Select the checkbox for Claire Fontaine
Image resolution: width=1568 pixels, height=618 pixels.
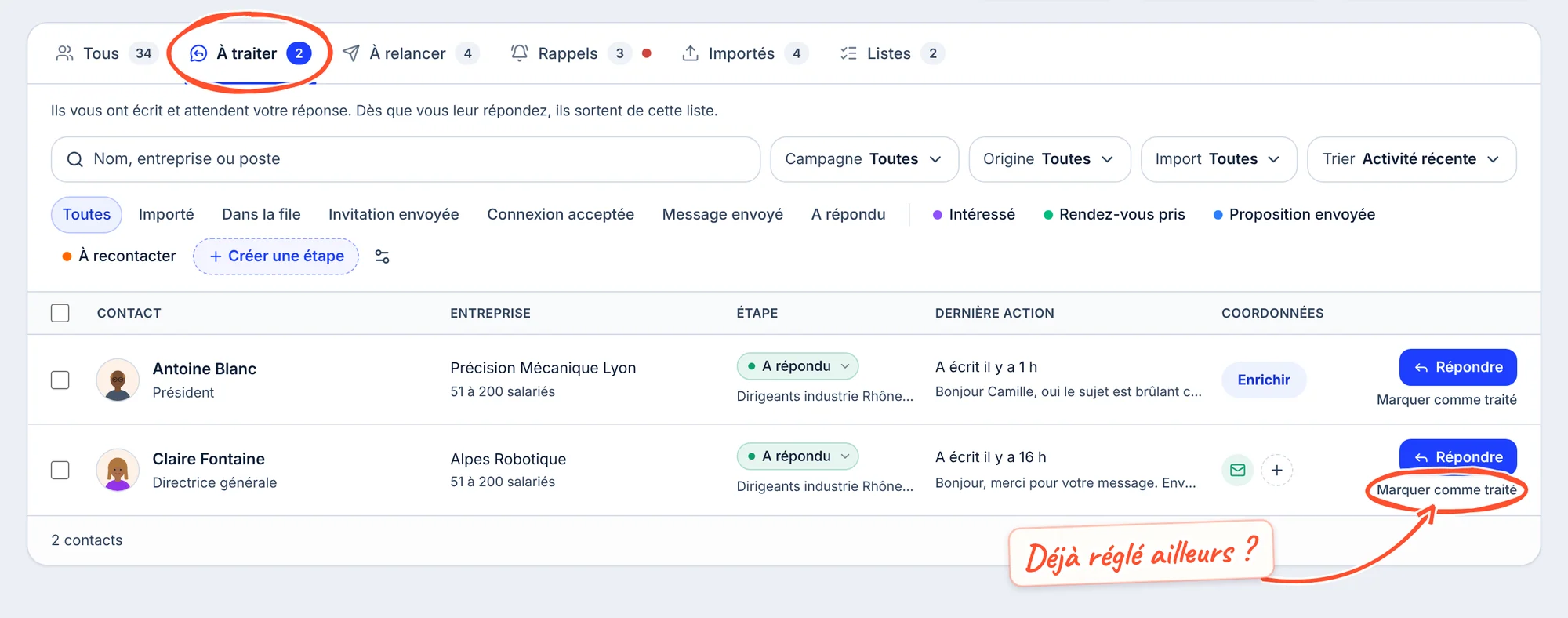coord(60,471)
